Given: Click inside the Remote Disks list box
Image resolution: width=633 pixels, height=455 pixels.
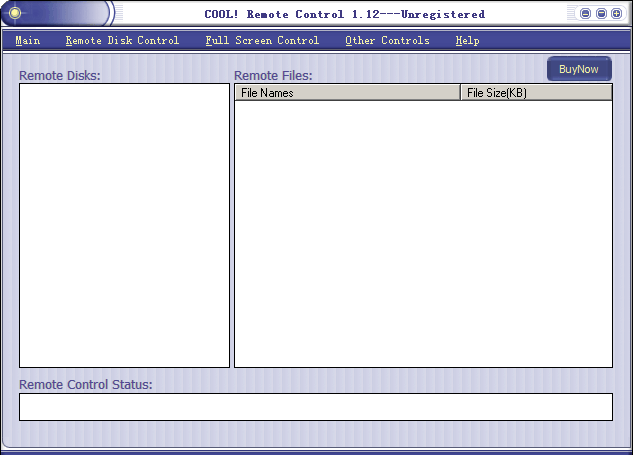Looking at the screenshot, I should click(125, 225).
